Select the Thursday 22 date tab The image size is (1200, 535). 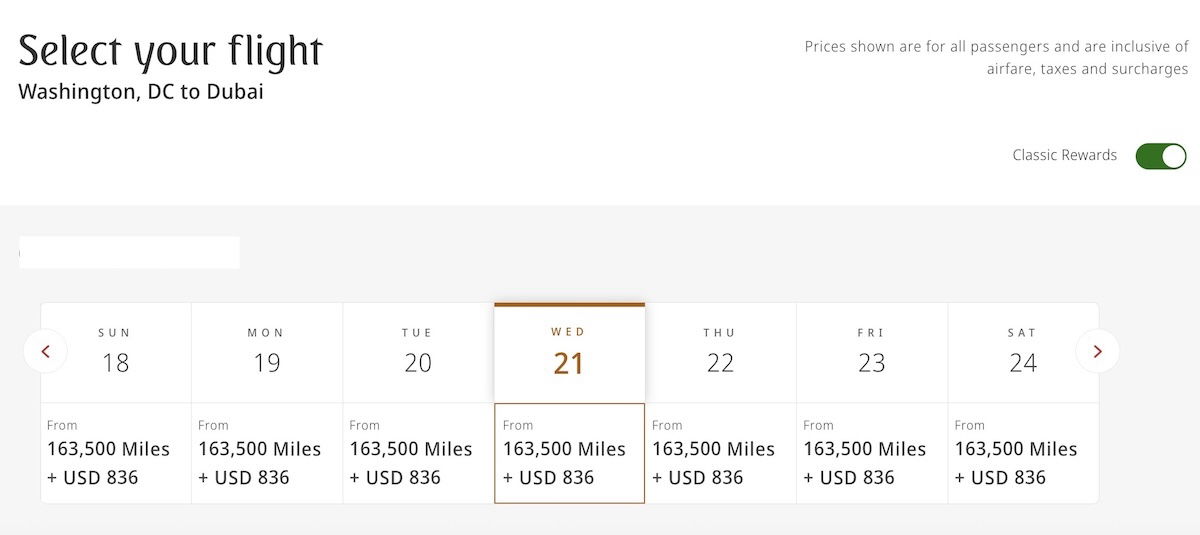click(x=721, y=352)
